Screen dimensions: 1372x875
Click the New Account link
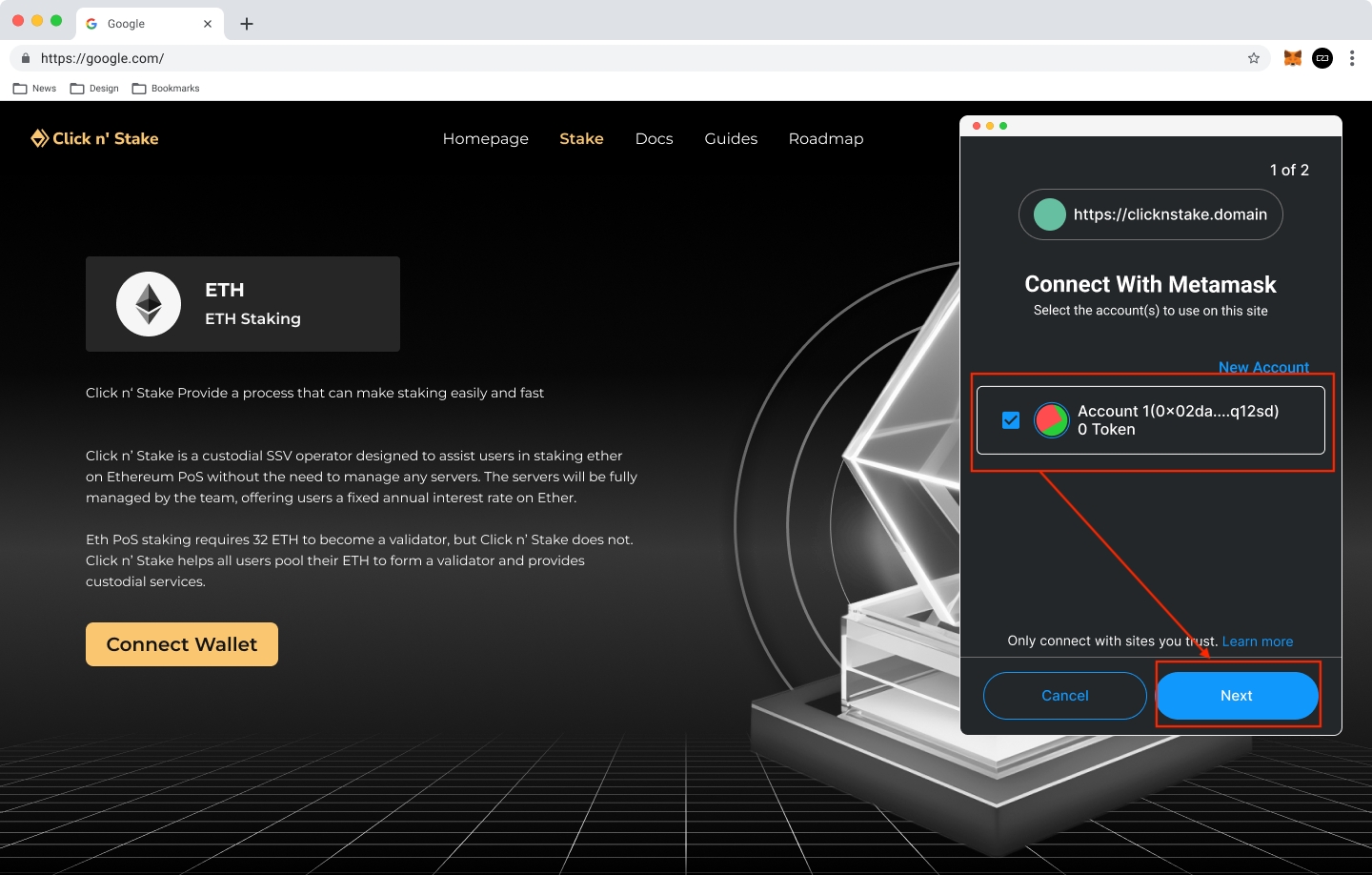pyautogui.click(x=1263, y=367)
